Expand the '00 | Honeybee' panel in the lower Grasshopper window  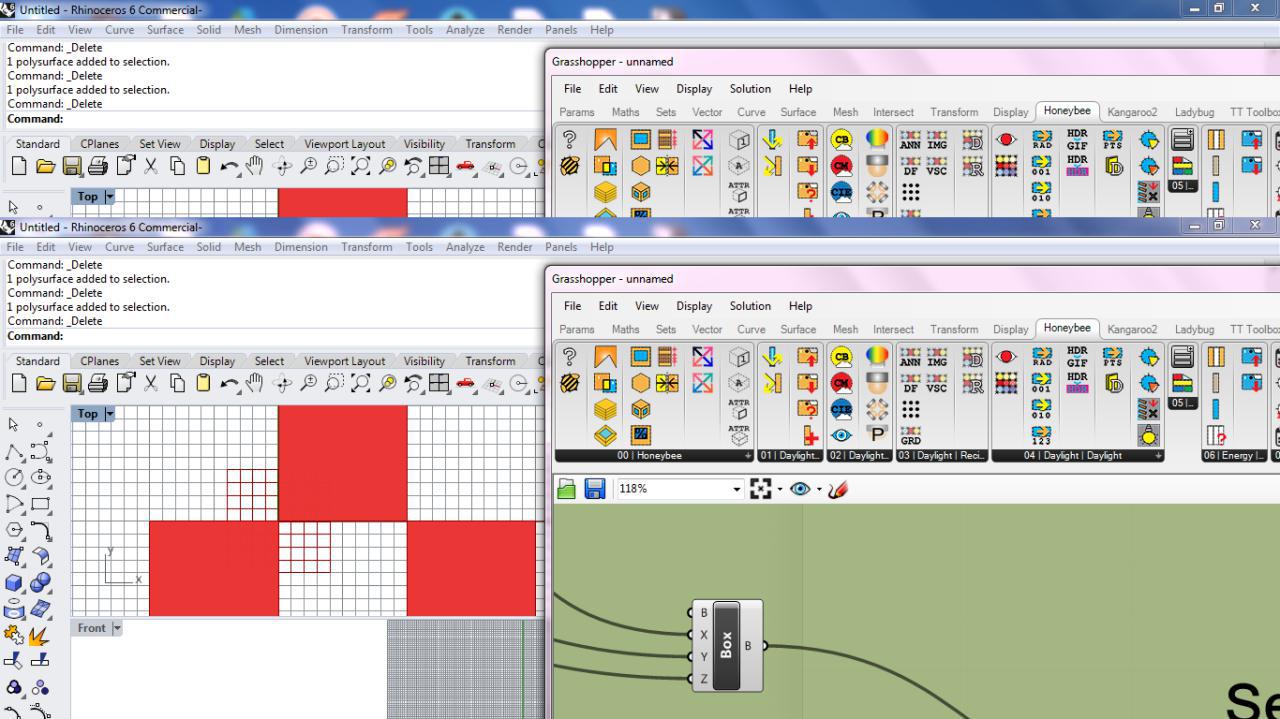[747, 456]
